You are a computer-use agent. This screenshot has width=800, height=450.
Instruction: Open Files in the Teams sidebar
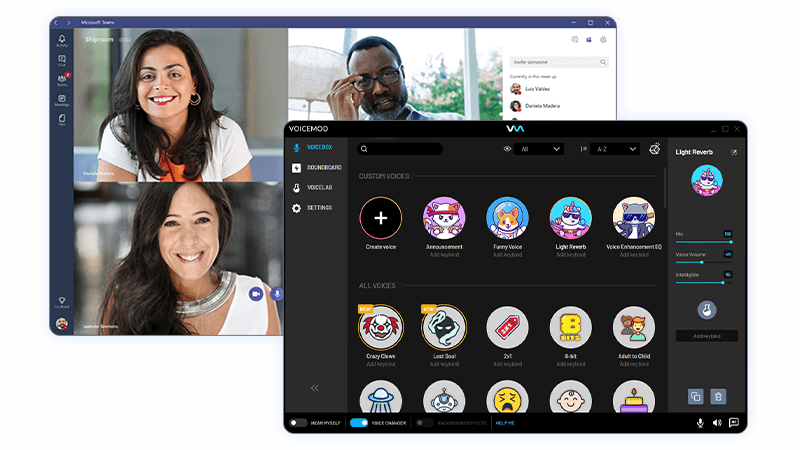pos(62,119)
